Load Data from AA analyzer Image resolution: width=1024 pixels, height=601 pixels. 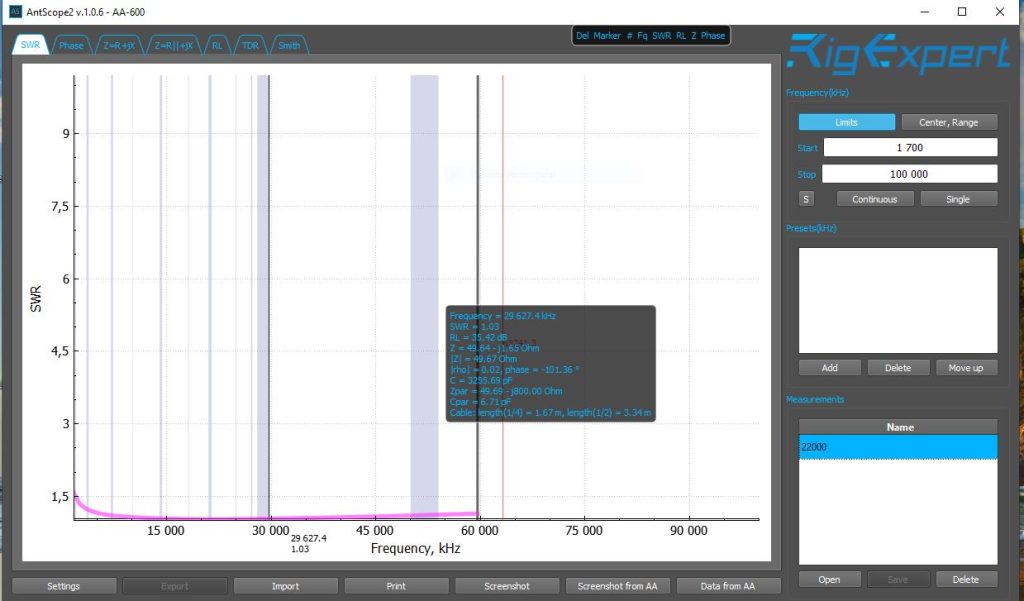[x=728, y=586]
